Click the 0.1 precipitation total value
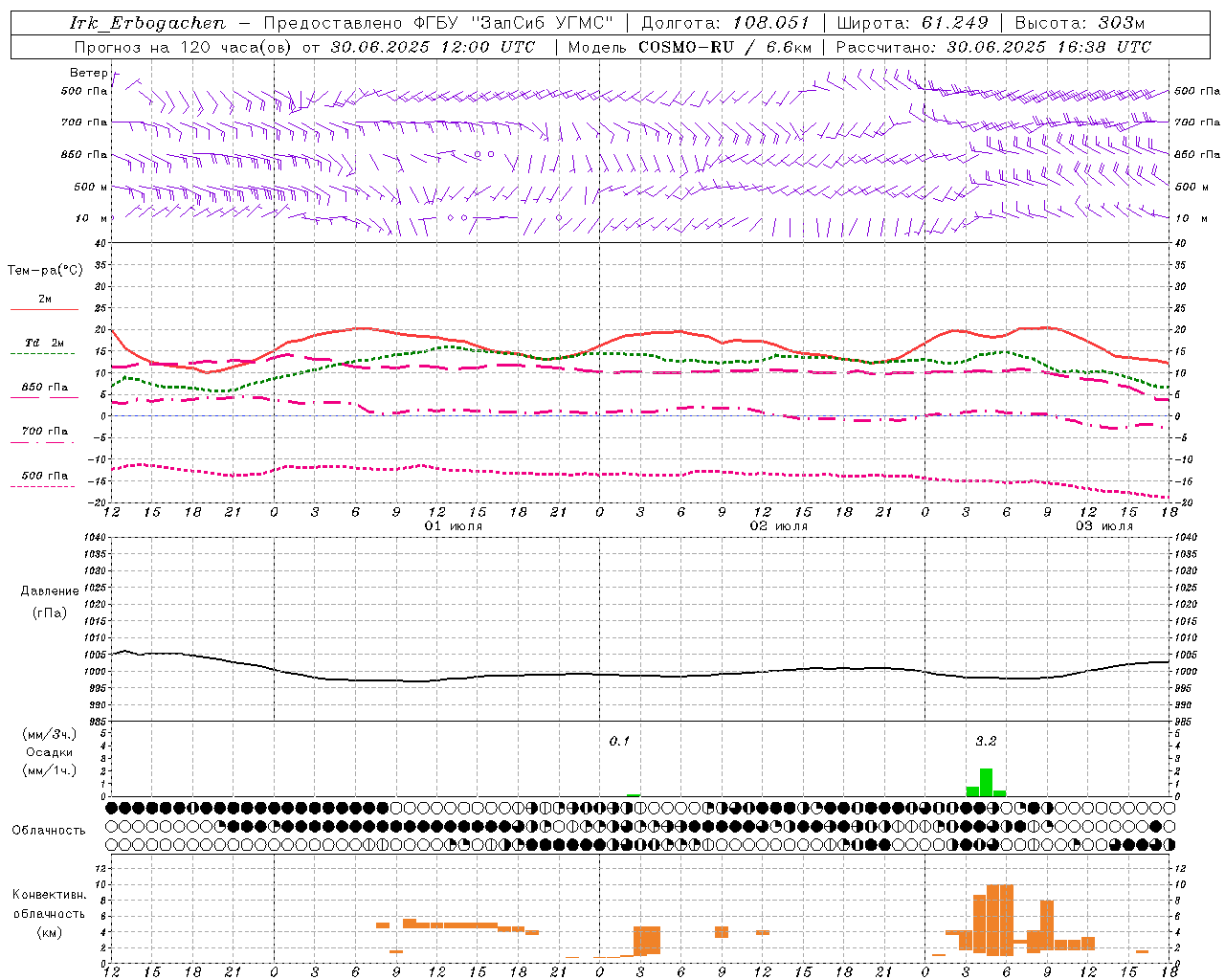Viewport: 1225px width, 980px height. [x=620, y=741]
